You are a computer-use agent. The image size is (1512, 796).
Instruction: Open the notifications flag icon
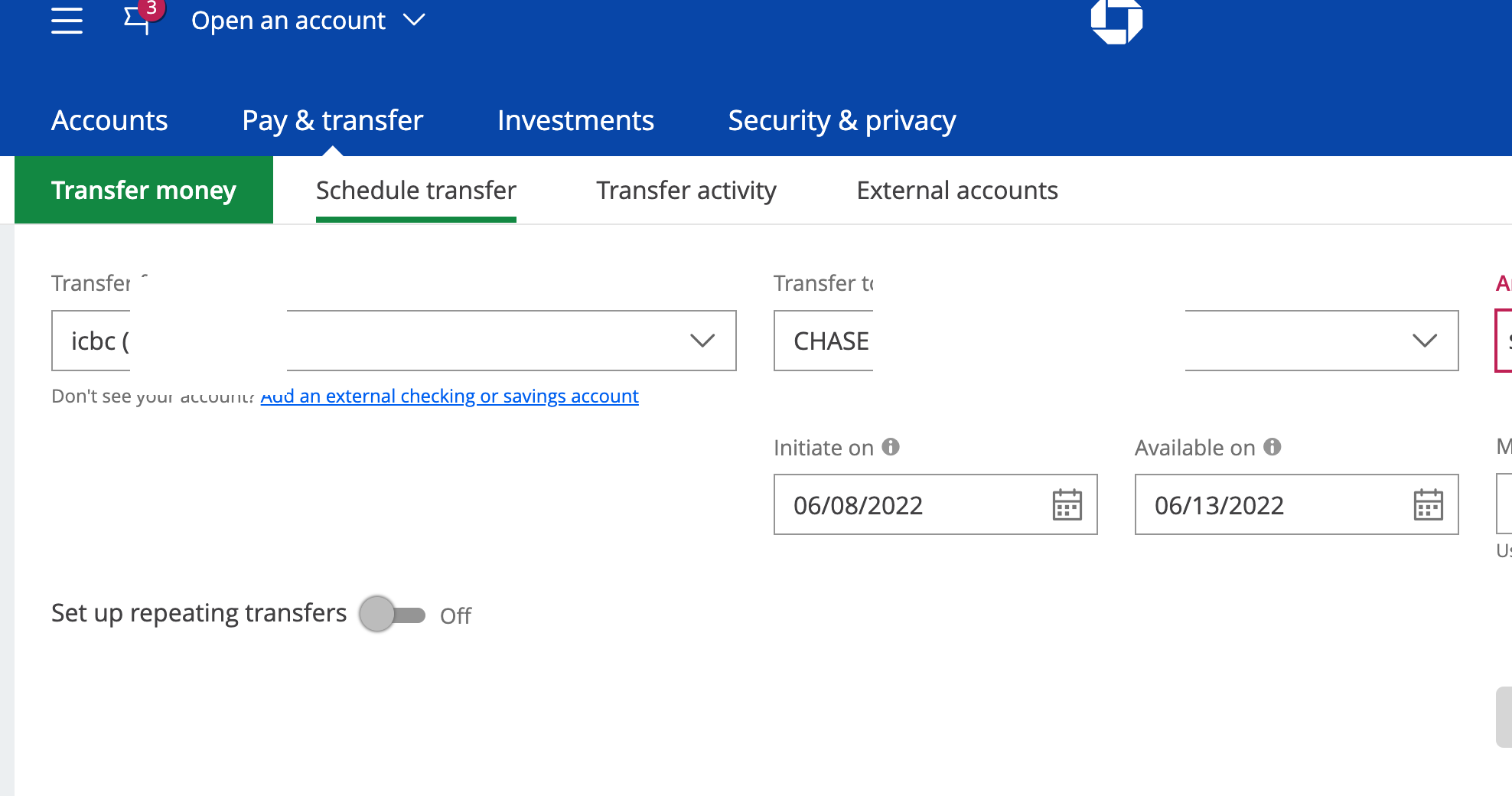pyautogui.click(x=138, y=19)
